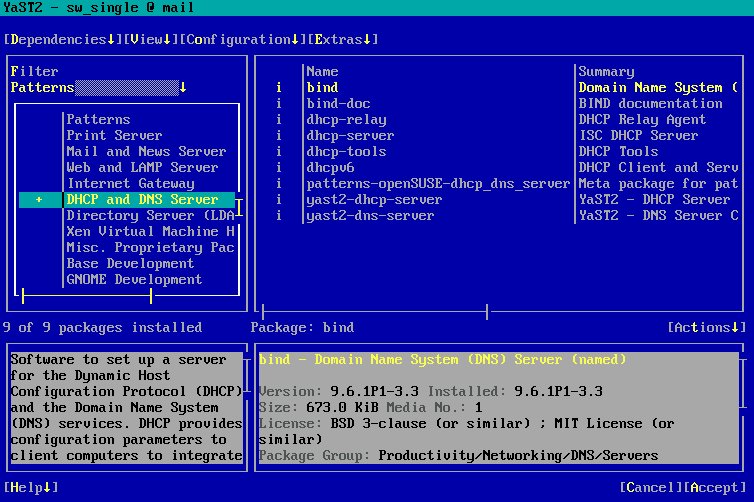Select the dhcp-server package name
Image resolution: width=754 pixels, height=502 pixels.
click(350, 135)
